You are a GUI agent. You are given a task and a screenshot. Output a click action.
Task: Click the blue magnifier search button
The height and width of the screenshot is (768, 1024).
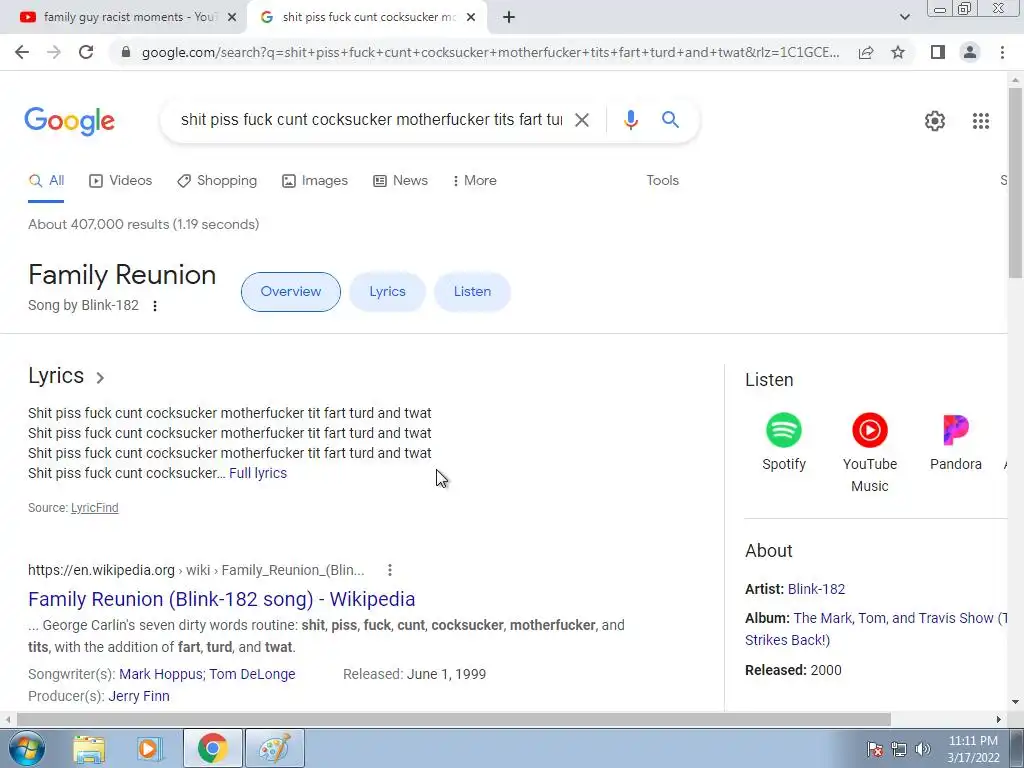tap(670, 120)
